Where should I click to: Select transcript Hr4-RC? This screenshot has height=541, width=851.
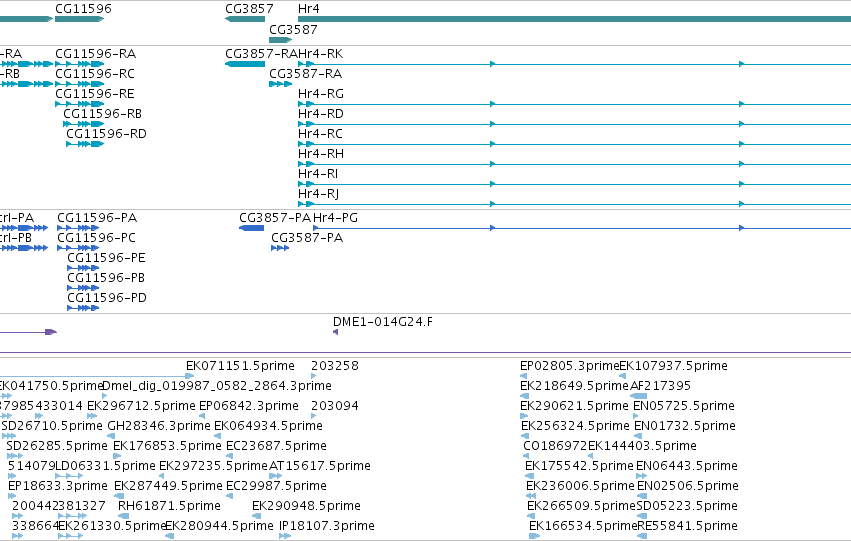coord(320,134)
